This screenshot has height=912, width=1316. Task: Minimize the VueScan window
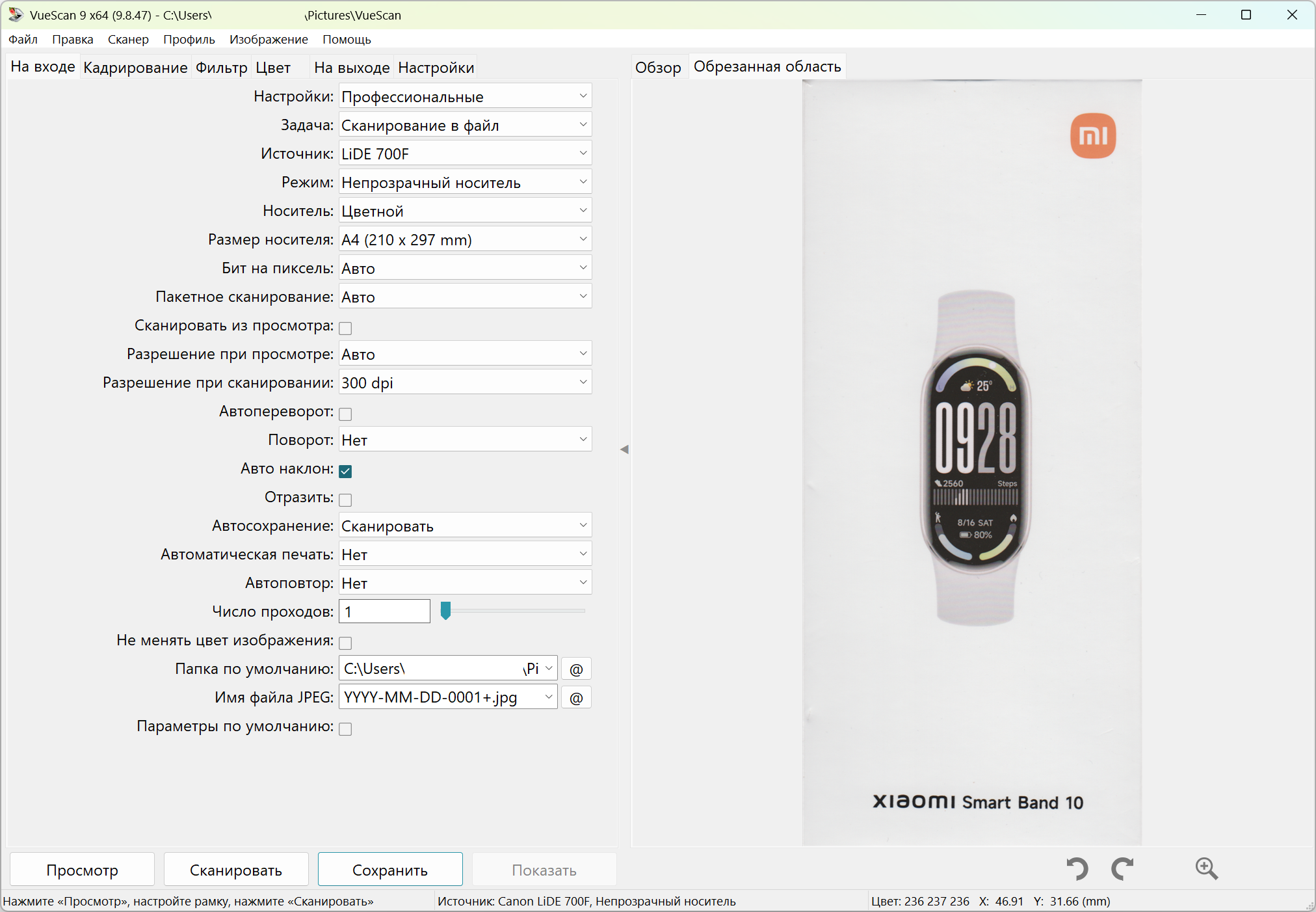[x=1202, y=15]
